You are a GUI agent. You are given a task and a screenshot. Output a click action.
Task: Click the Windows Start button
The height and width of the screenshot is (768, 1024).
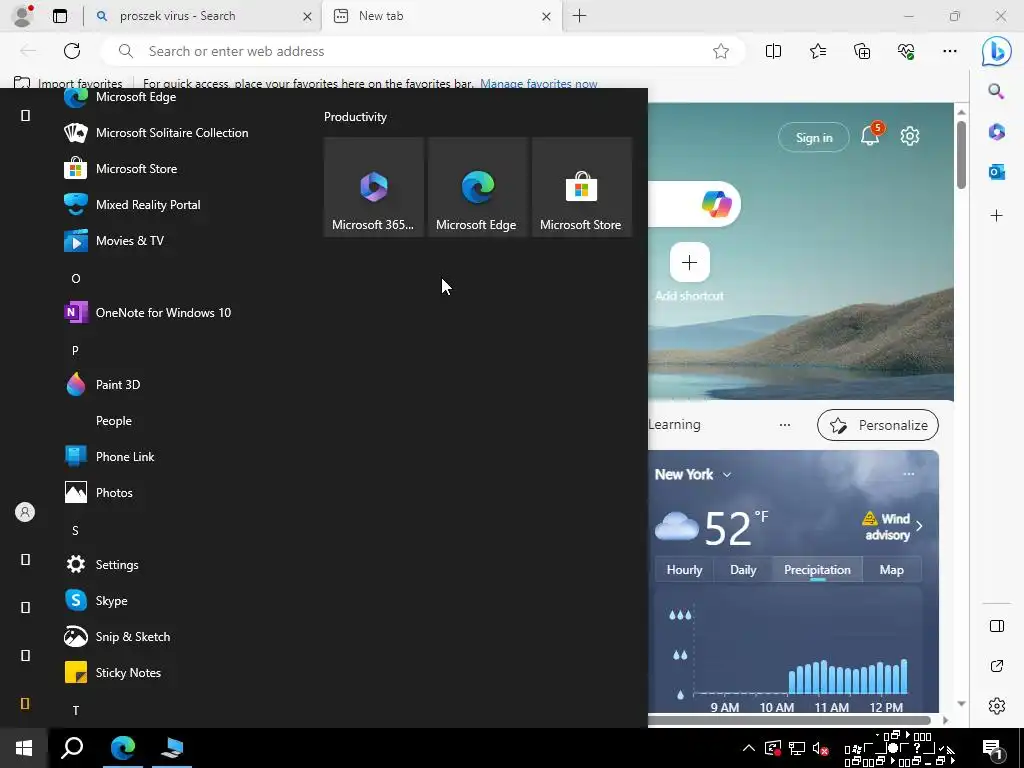(x=24, y=748)
